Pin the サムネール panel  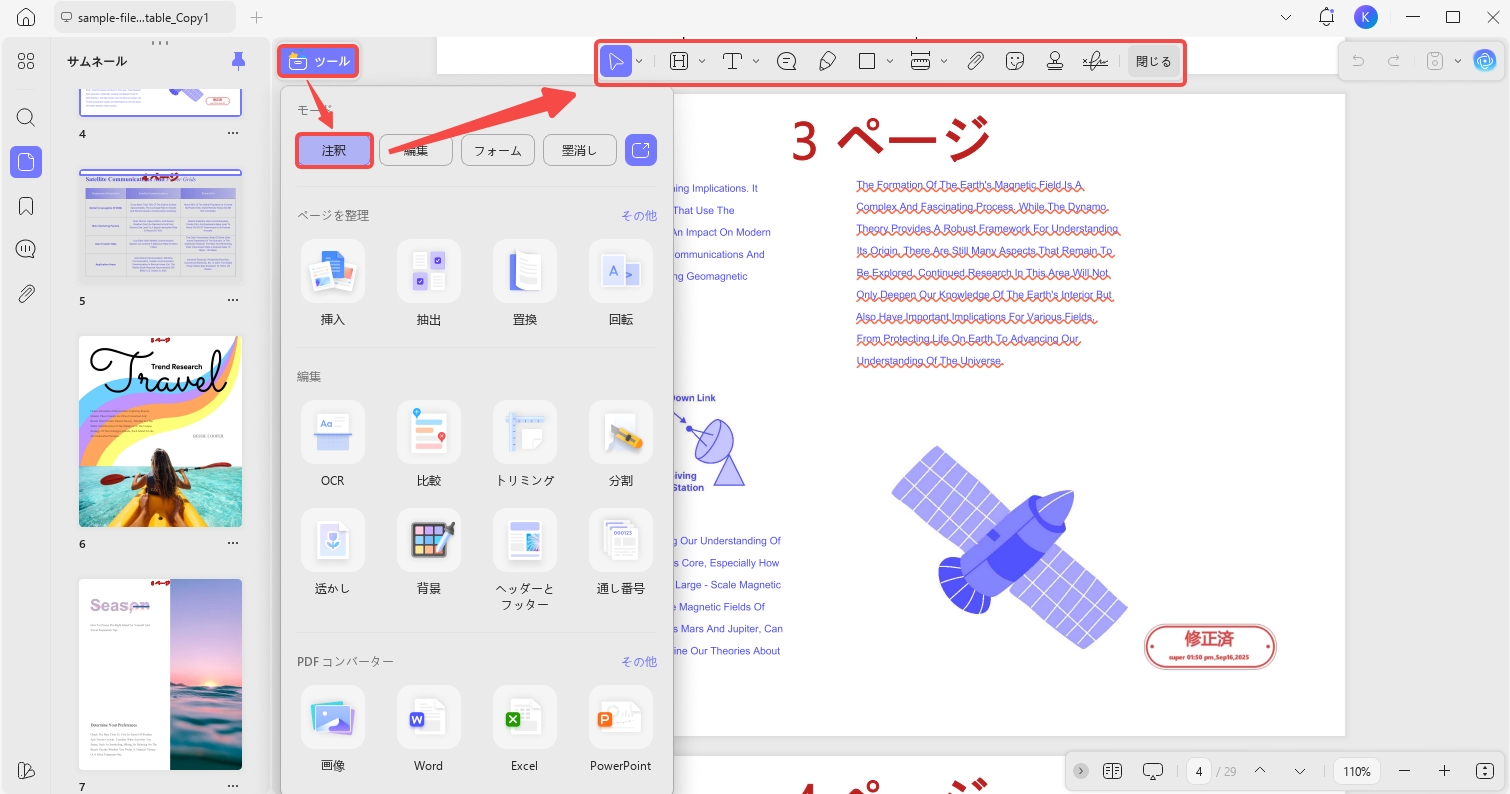coord(238,61)
